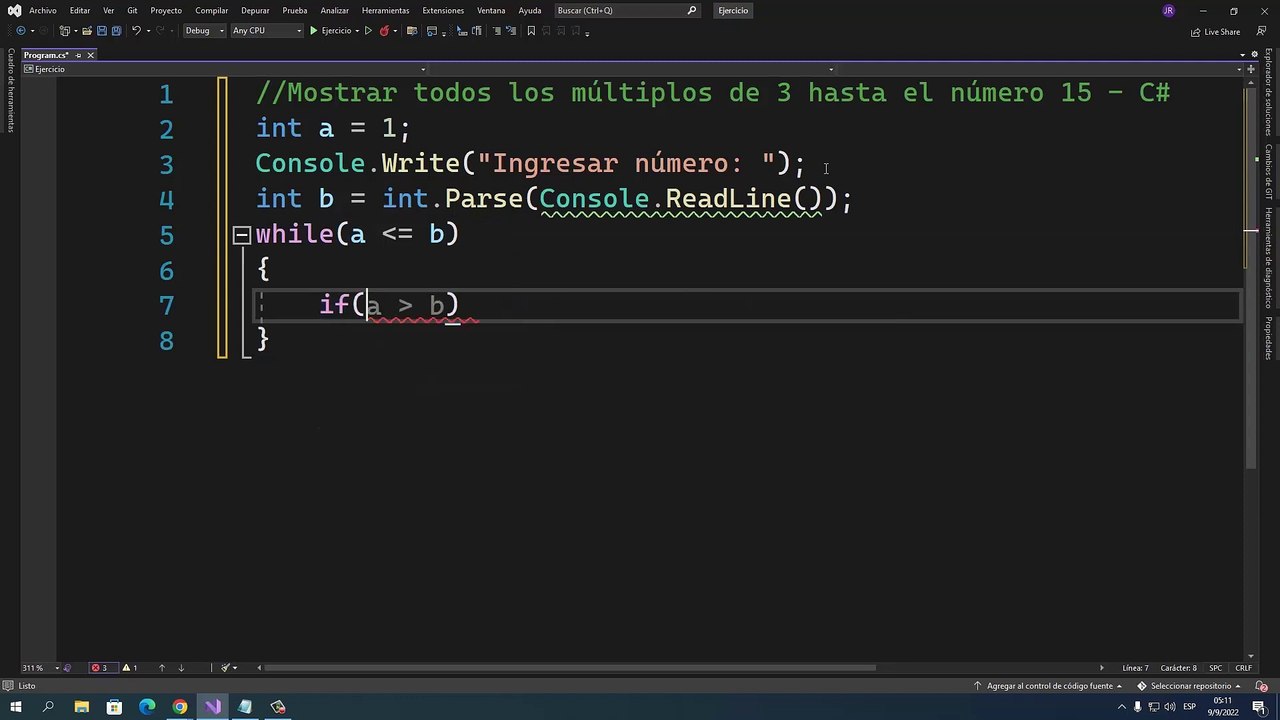The height and width of the screenshot is (720, 1280).
Task: Toggle the SPC spaces indicator
Action: point(1216,668)
